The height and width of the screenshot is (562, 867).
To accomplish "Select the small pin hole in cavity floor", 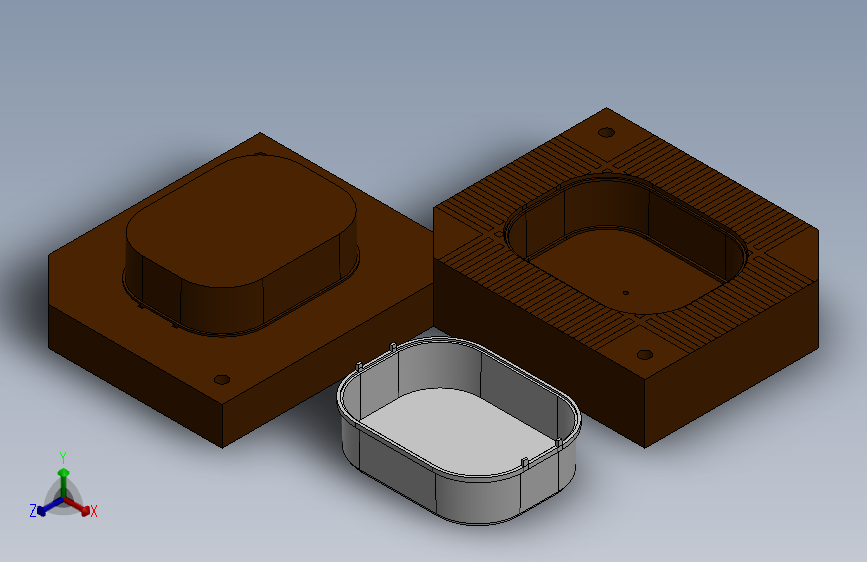I will 625,293.
